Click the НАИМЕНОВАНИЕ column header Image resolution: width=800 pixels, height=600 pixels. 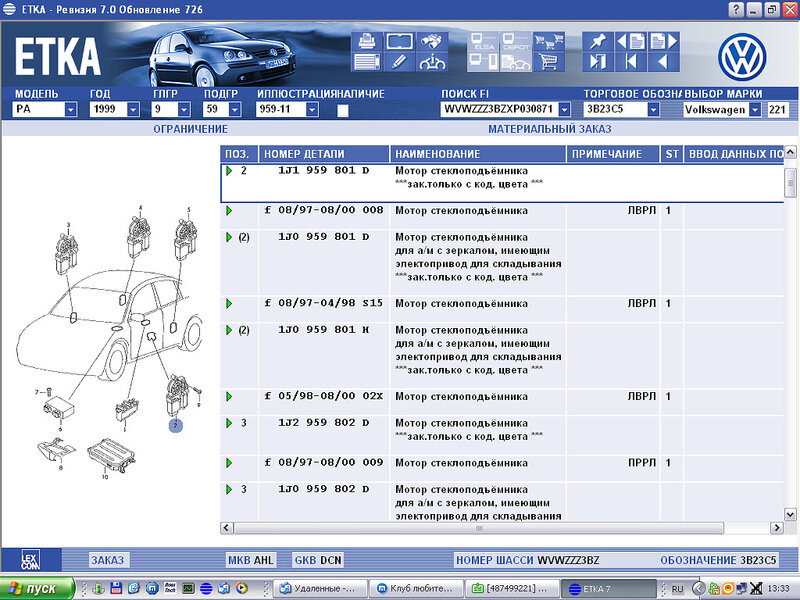[478, 154]
